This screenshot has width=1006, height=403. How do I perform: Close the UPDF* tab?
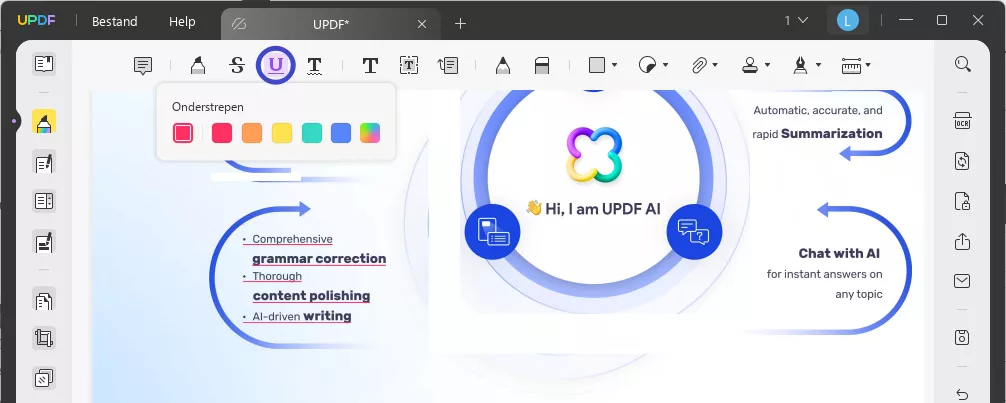pyautogui.click(x=422, y=24)
